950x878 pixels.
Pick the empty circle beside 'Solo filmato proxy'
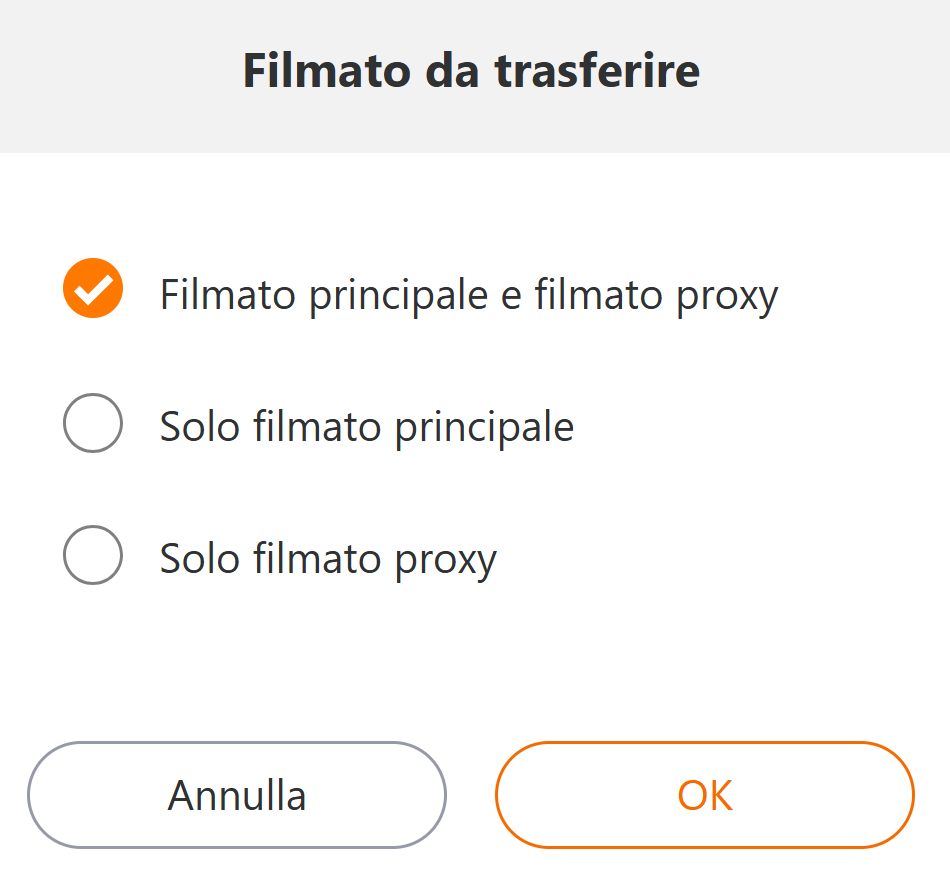point(93,554)
